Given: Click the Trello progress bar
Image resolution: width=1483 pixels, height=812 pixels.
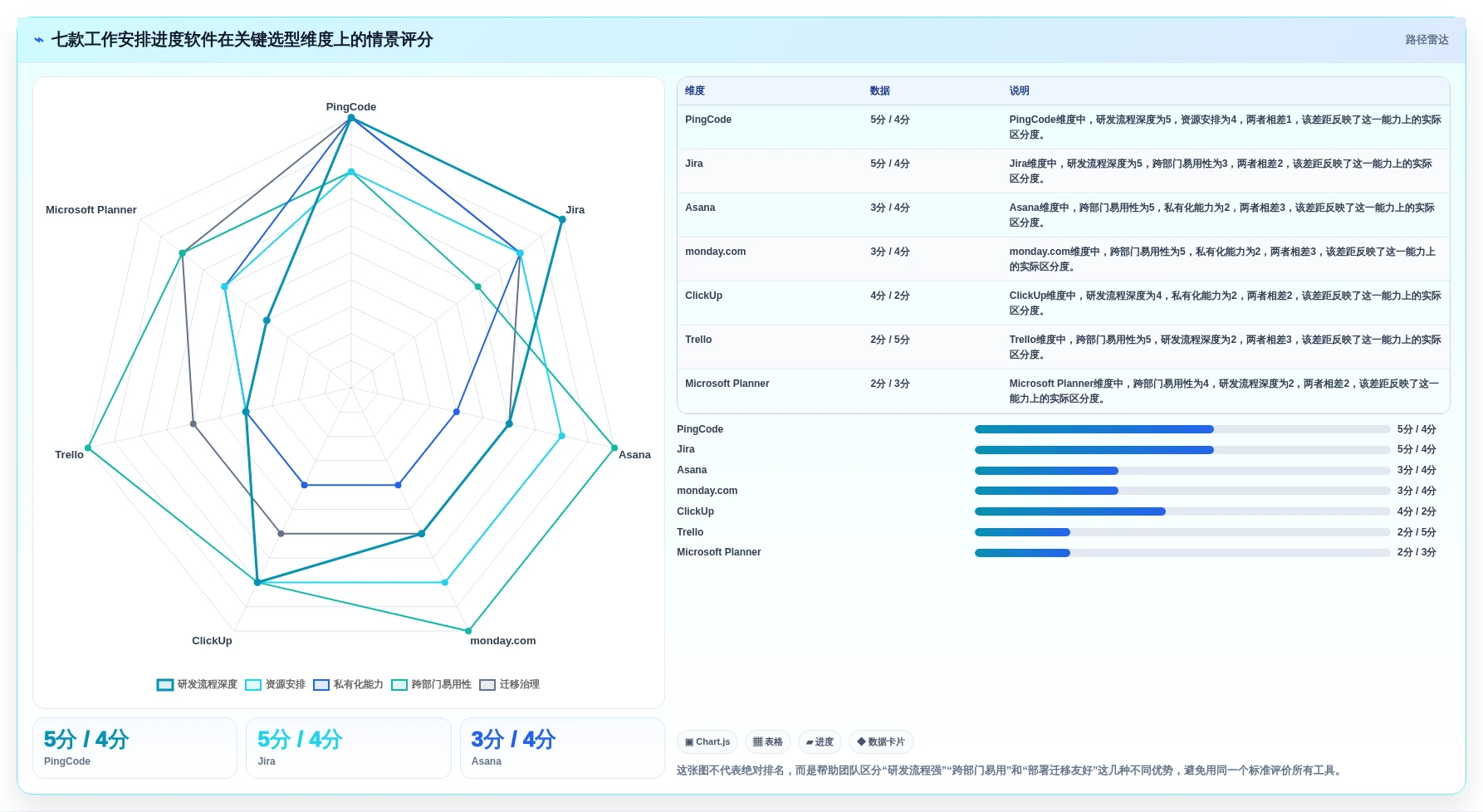Looking at the screenshot, I should click(x=1182, y=532).
